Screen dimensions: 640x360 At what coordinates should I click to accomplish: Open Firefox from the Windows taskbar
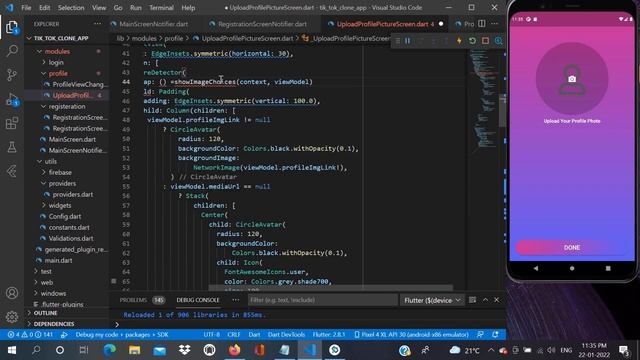235,350
